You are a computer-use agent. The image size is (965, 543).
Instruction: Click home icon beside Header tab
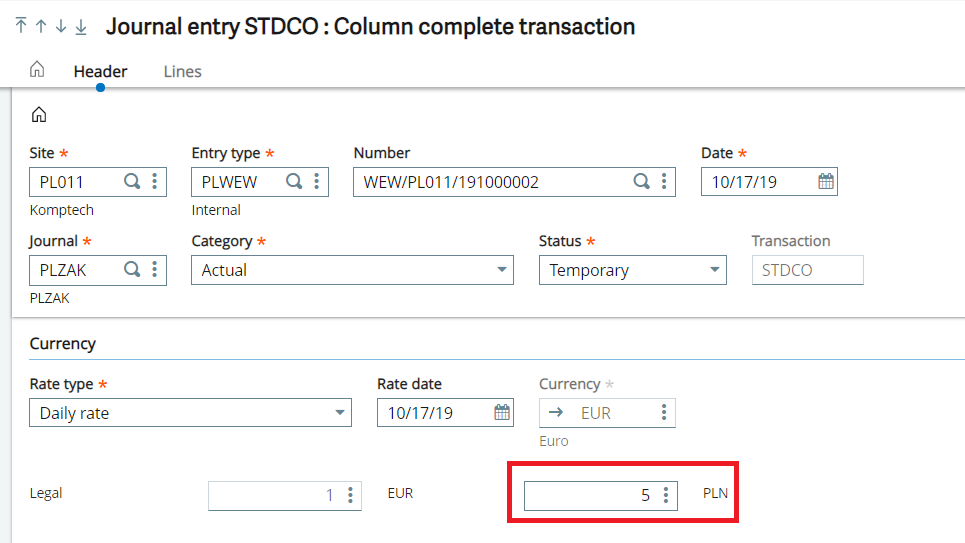coord(37,69)
